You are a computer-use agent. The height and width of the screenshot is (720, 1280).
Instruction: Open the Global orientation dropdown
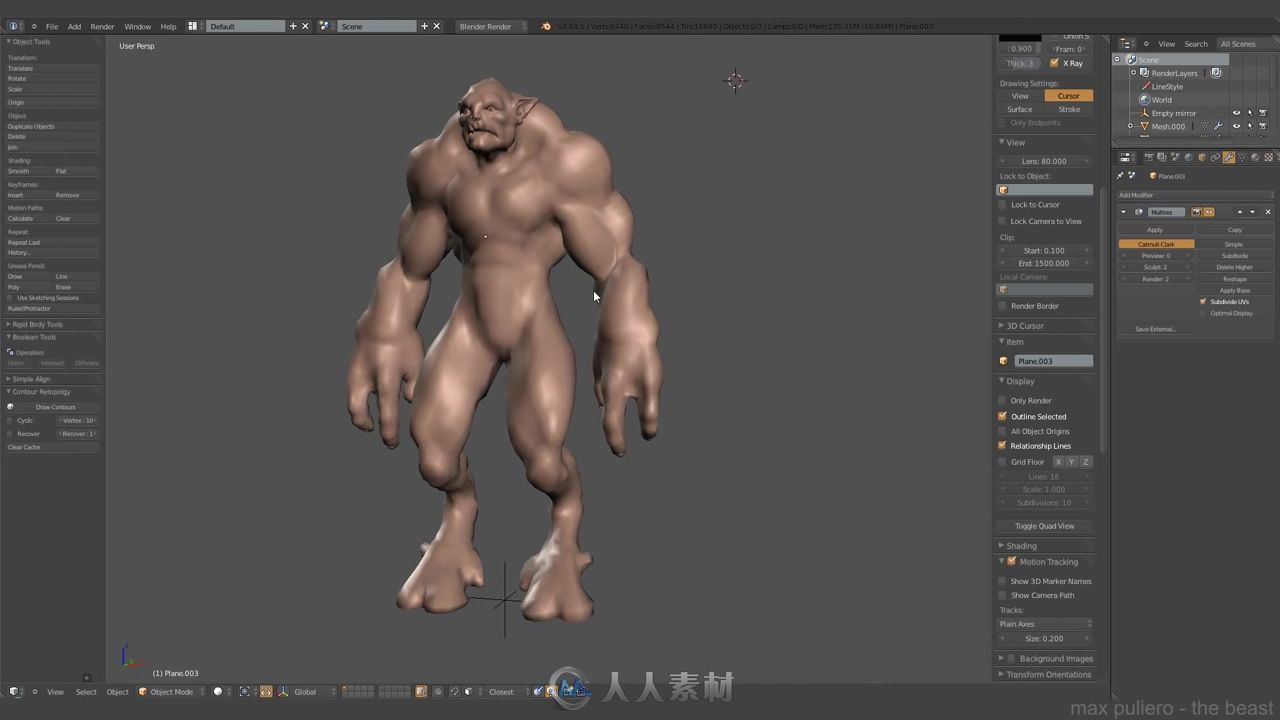(x=313, y=691)
